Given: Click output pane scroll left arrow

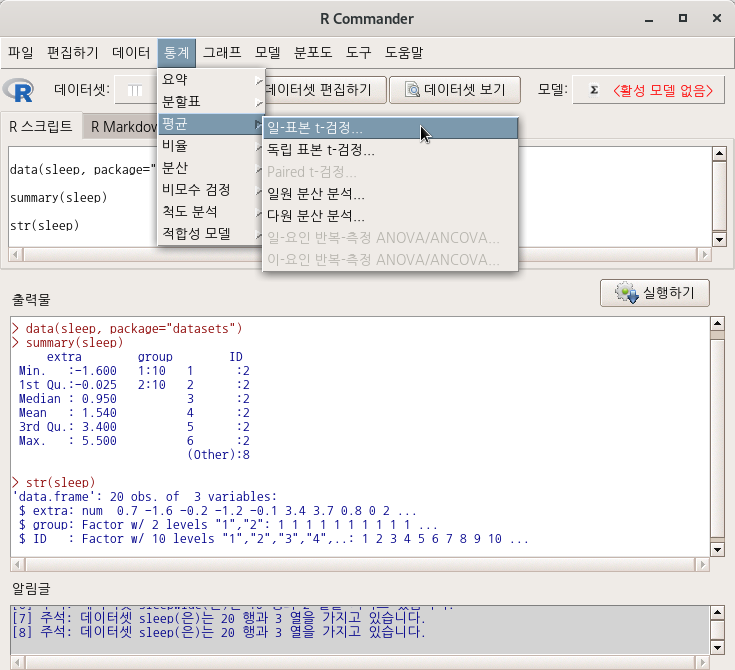Looking at the screenshot, I should click(17, 565).
